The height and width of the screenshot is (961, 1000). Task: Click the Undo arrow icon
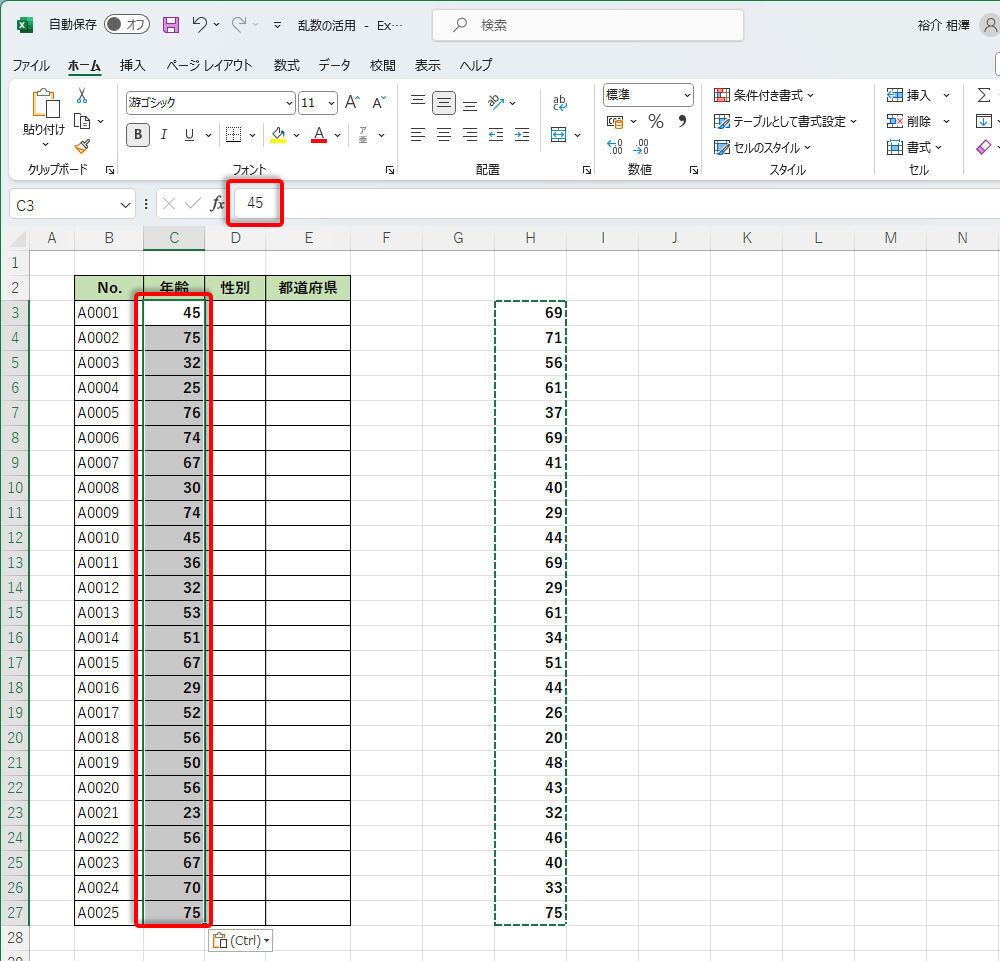coord(200,24)
